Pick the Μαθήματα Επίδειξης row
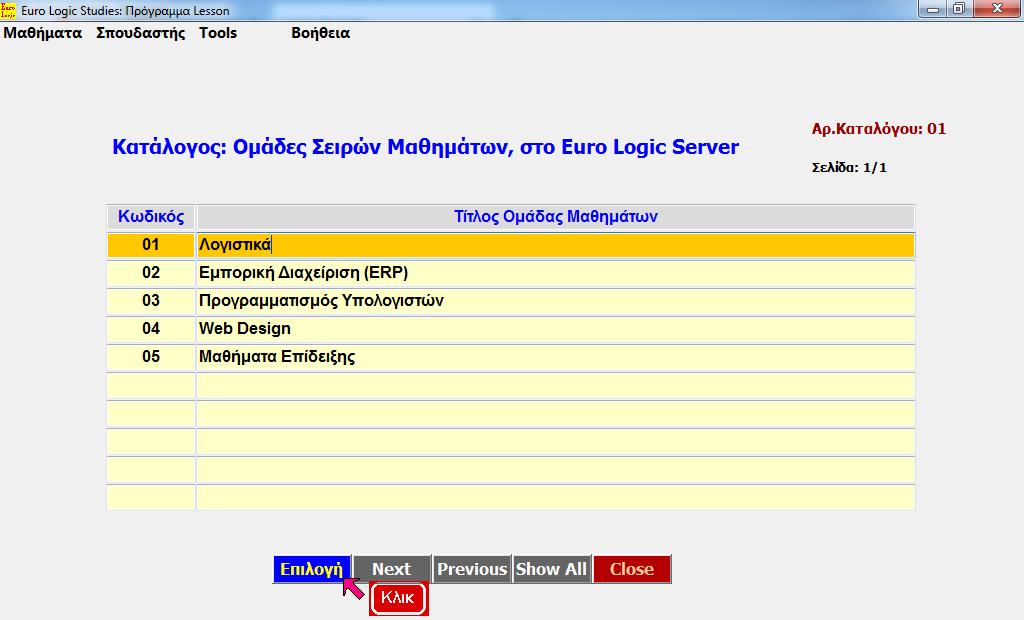The height and width of the screenshot is (620, 1024). pos(555,357)
